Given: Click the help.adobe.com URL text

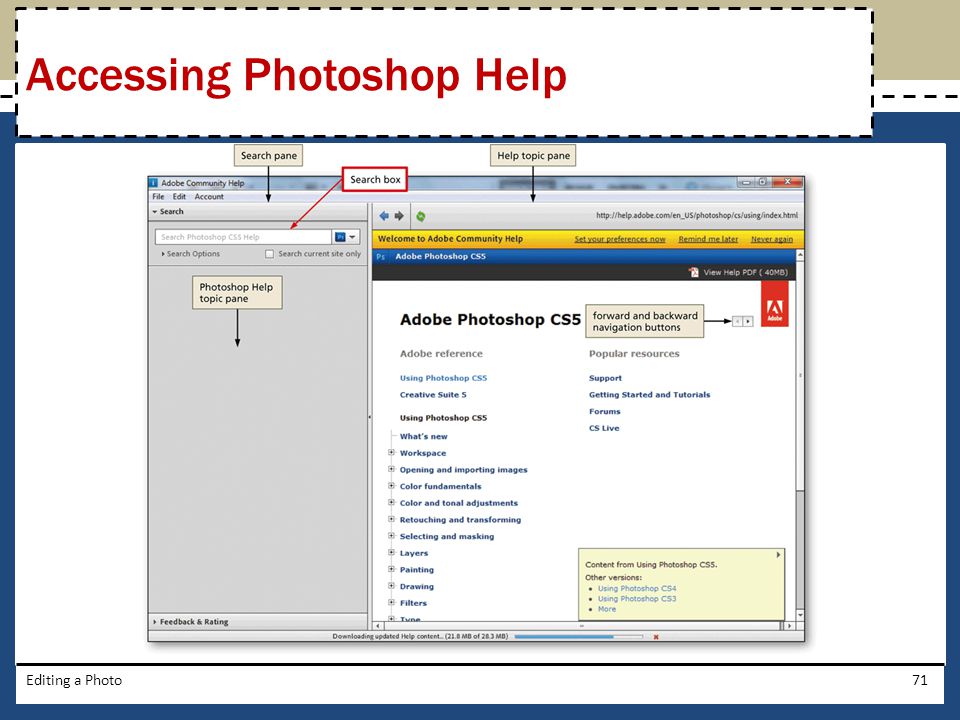Looking at the screenshot, I should coord(697,216).
